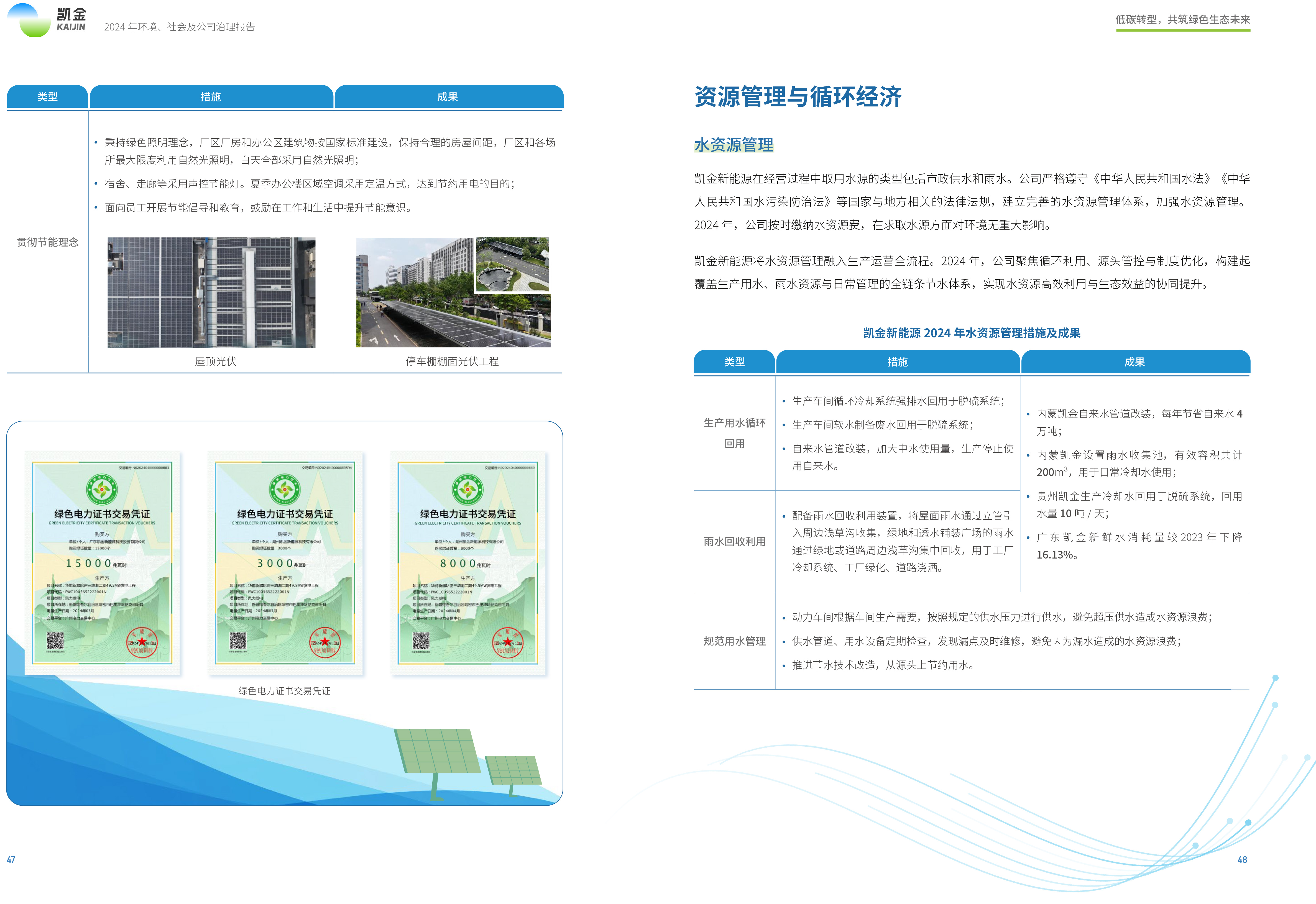Viewport: 1316px width, 904px height.
Task: Click the heading "资源管理与循环经济"
Action: 798,96
